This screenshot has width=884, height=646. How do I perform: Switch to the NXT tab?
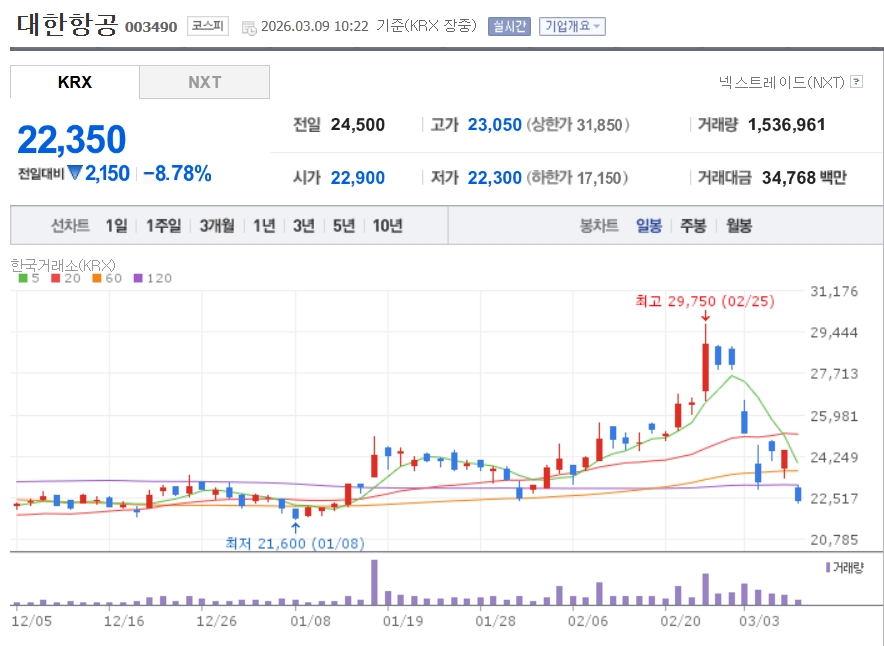pos(204,82)
